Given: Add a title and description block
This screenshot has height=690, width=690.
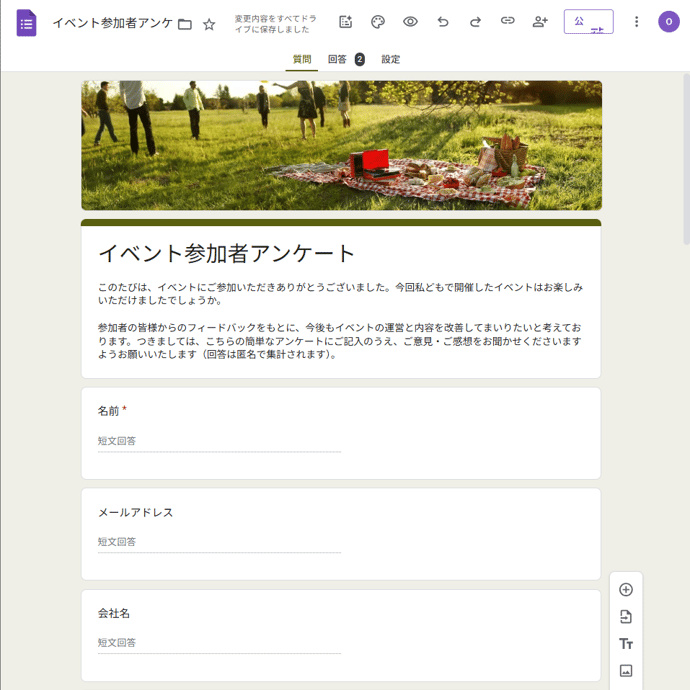Looking at the screenshot, I should click(626, 644).
